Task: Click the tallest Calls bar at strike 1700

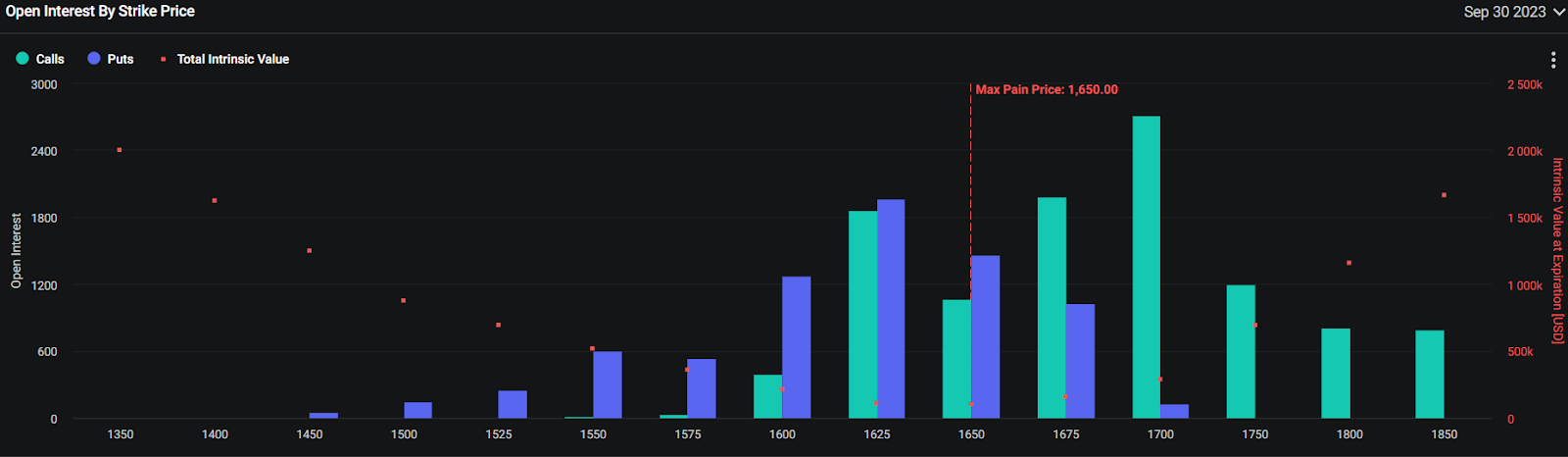Action: coord(1146,267)
